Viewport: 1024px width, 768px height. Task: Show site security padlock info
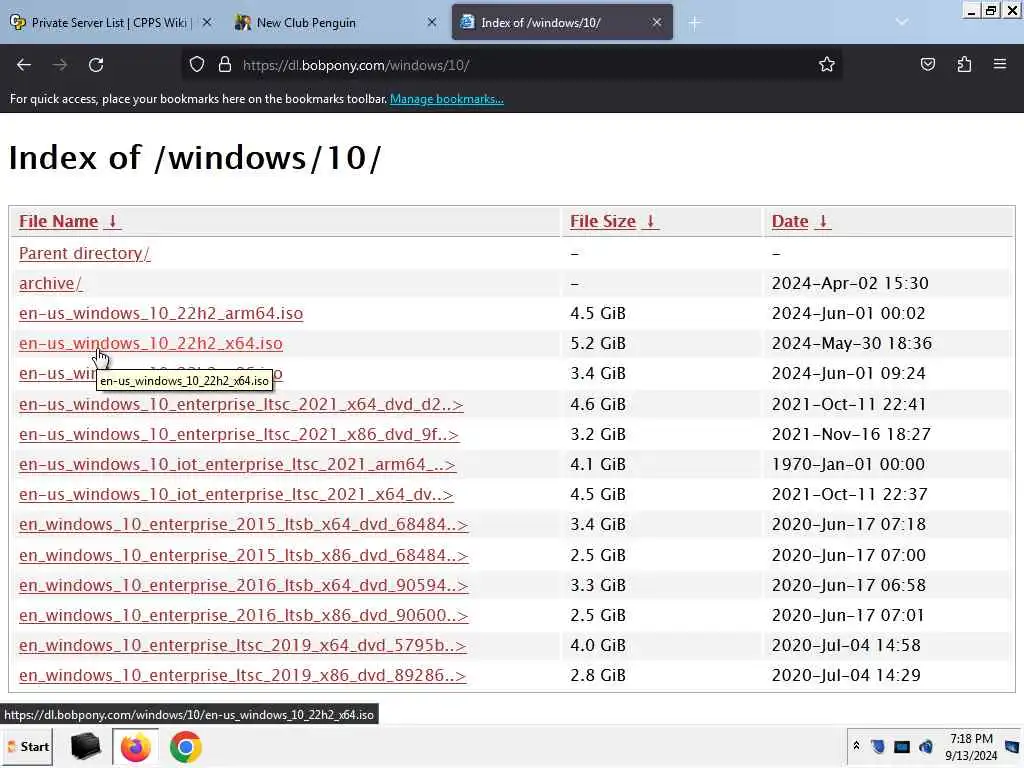[225, 65]
